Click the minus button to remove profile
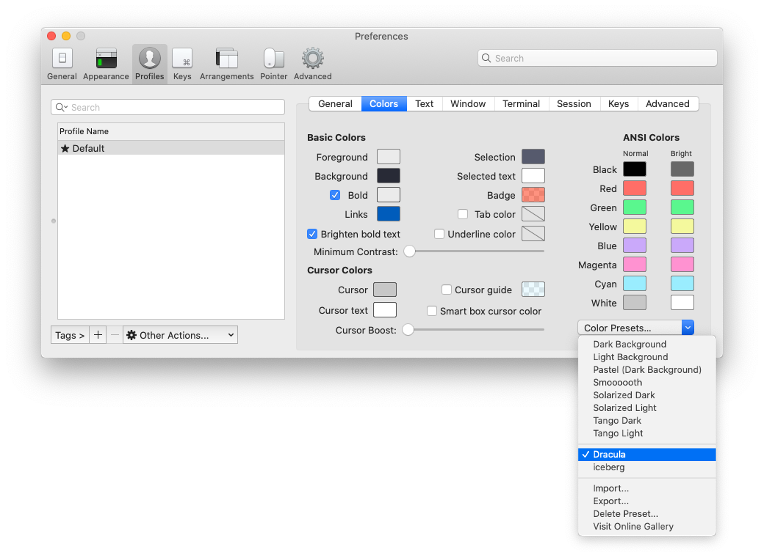This screenshot has height=555, width=764. pyautogui.click(x=115, y=335)
